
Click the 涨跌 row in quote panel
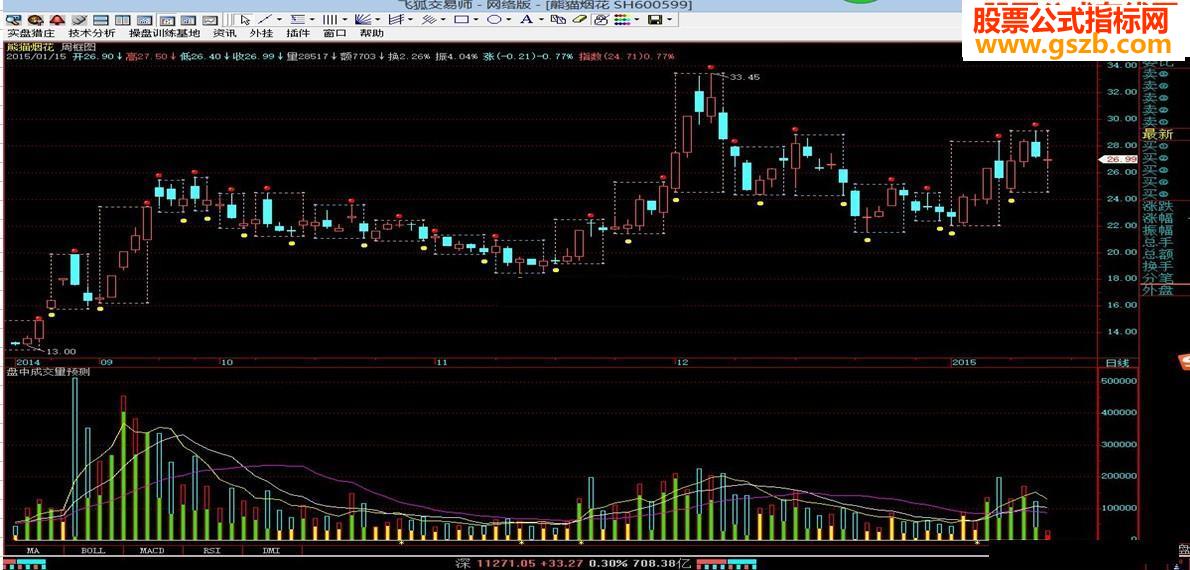[x=1158, y=206]
